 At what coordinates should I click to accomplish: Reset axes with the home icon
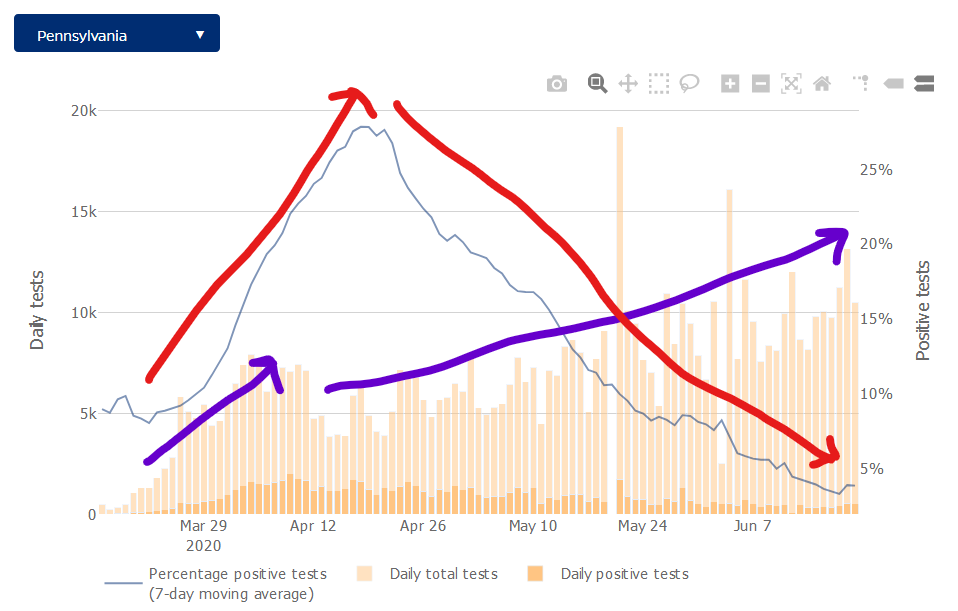click(x=822, y=84)
